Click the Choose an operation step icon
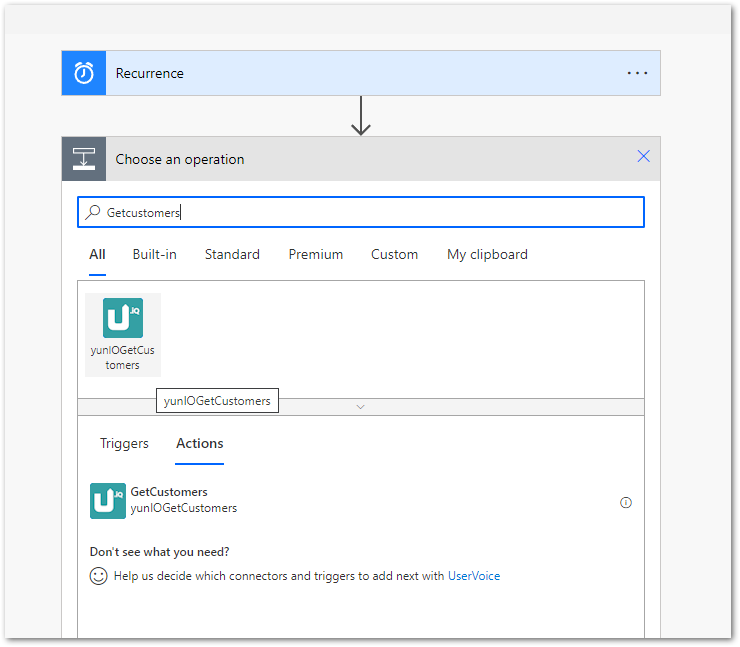The image size is (740, 647). click(84, 159)
